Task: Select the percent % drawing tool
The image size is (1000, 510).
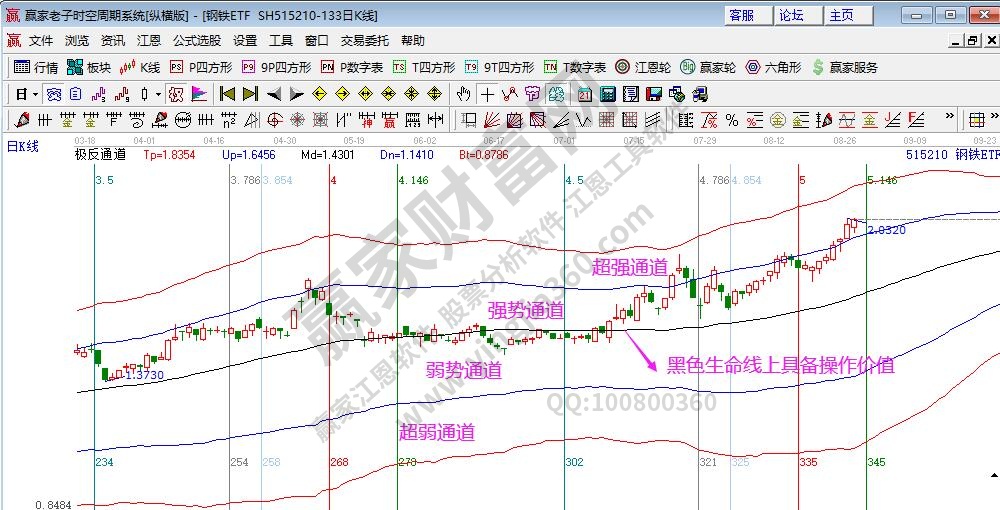Action: coord(731,120)
